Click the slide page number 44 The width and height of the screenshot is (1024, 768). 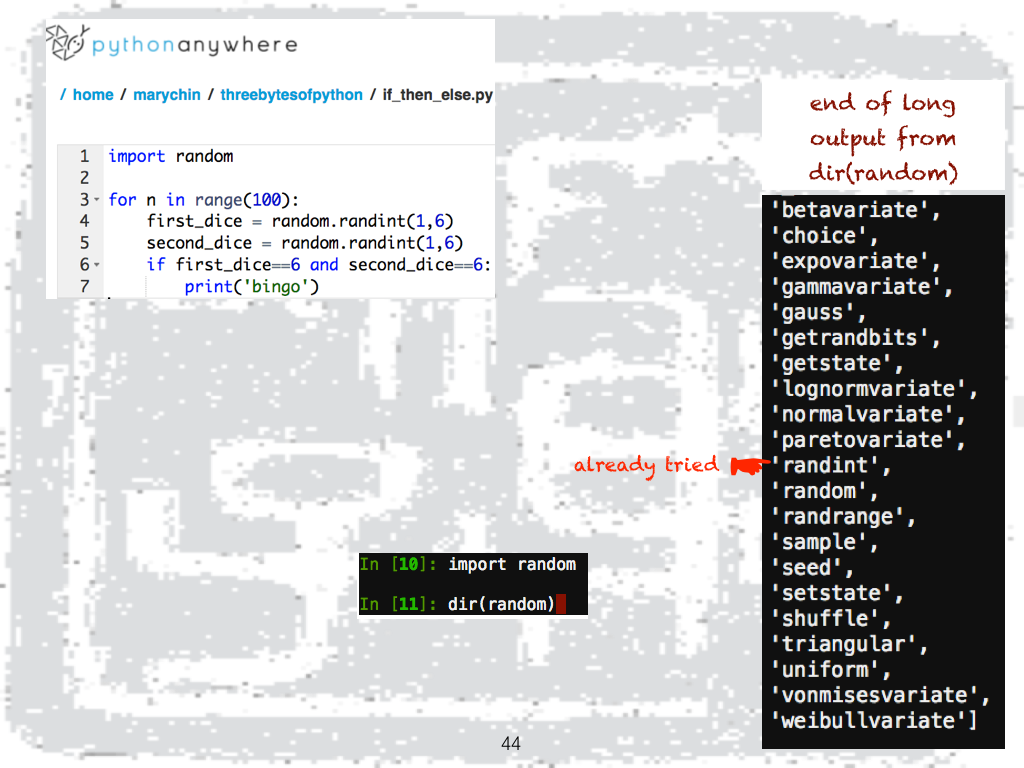tap(511, 743)
